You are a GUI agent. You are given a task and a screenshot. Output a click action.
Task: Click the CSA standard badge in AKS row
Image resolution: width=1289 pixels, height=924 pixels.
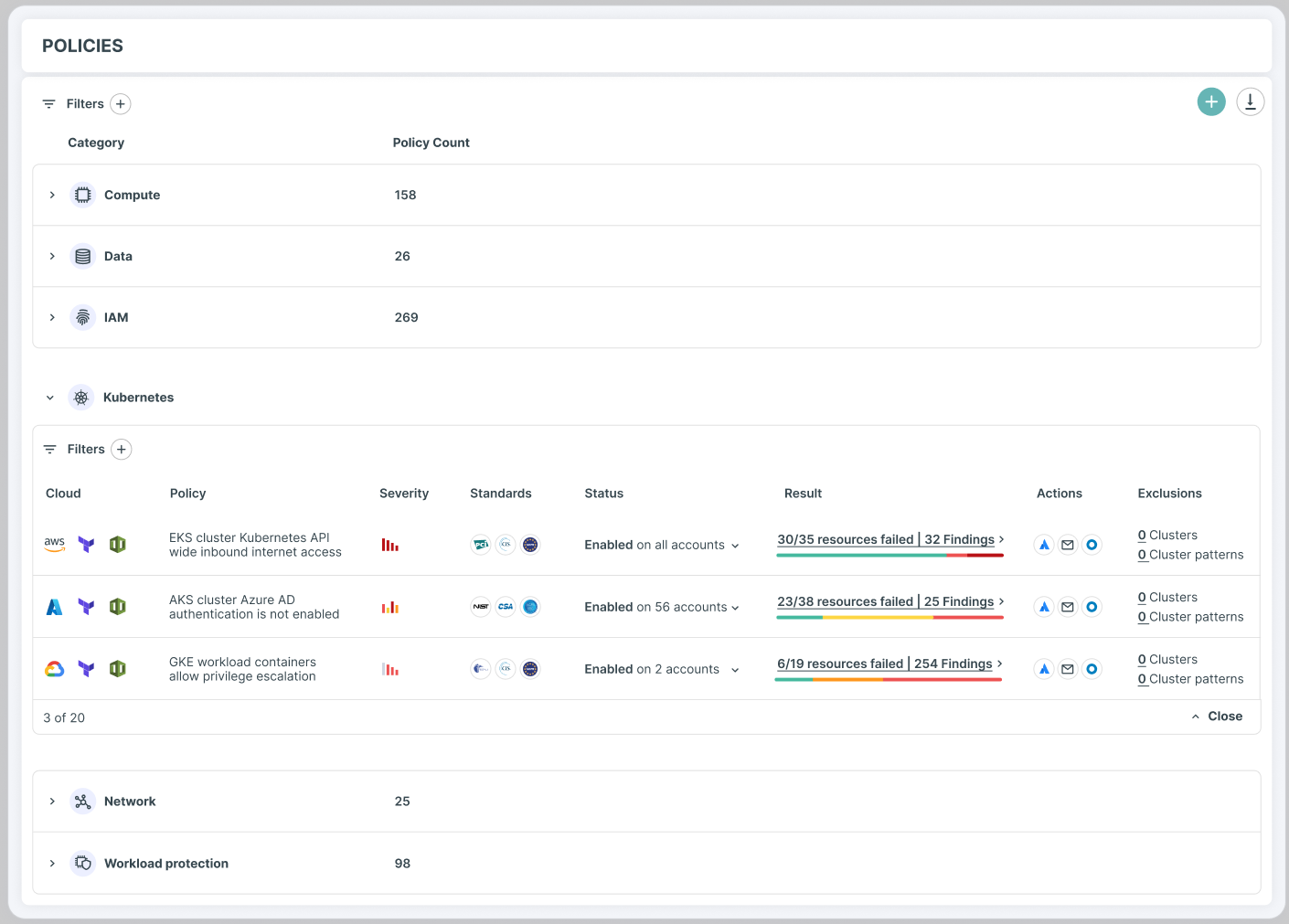[506, 607]
